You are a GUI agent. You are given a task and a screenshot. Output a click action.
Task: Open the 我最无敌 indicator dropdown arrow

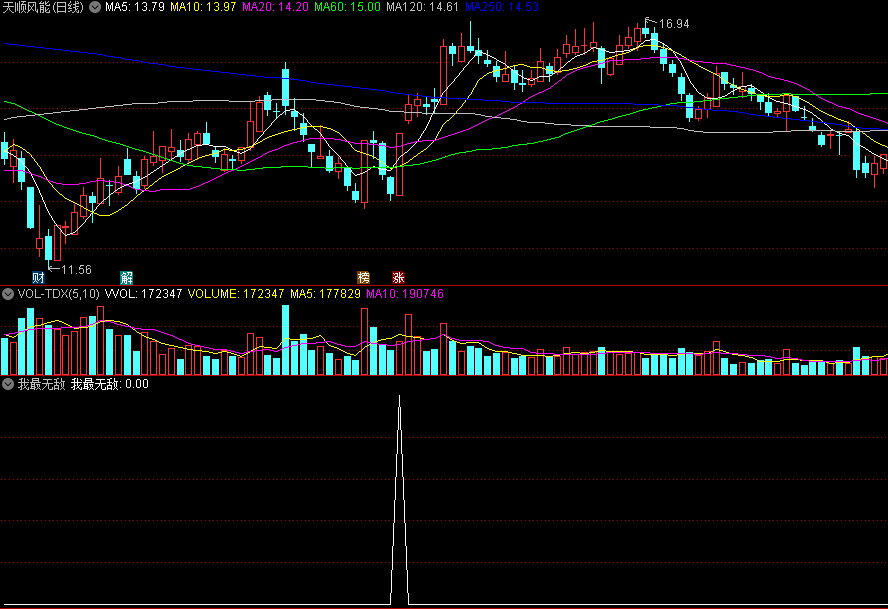[x=8, y=384]
